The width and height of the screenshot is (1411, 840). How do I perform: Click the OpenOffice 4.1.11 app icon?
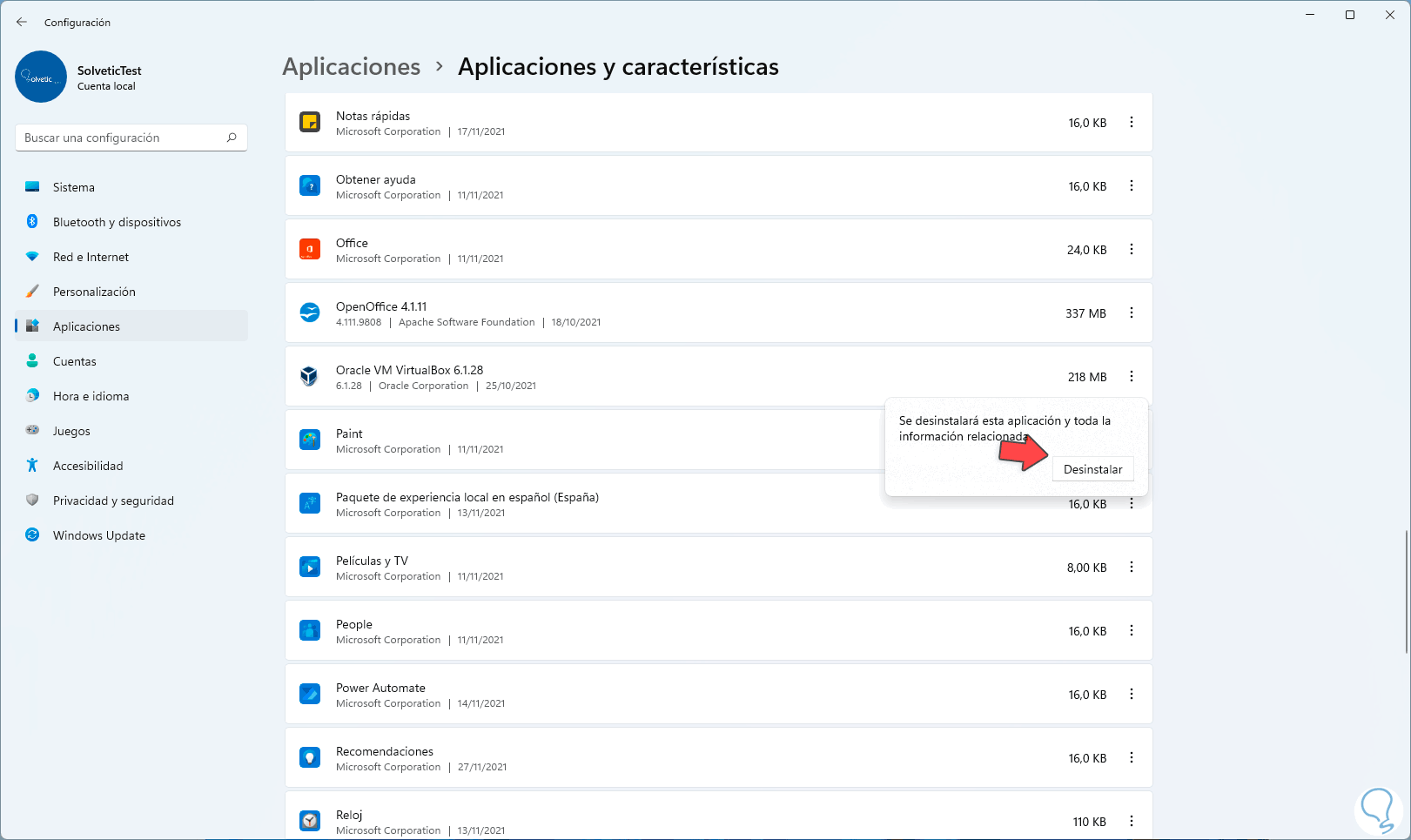(310, 312)
